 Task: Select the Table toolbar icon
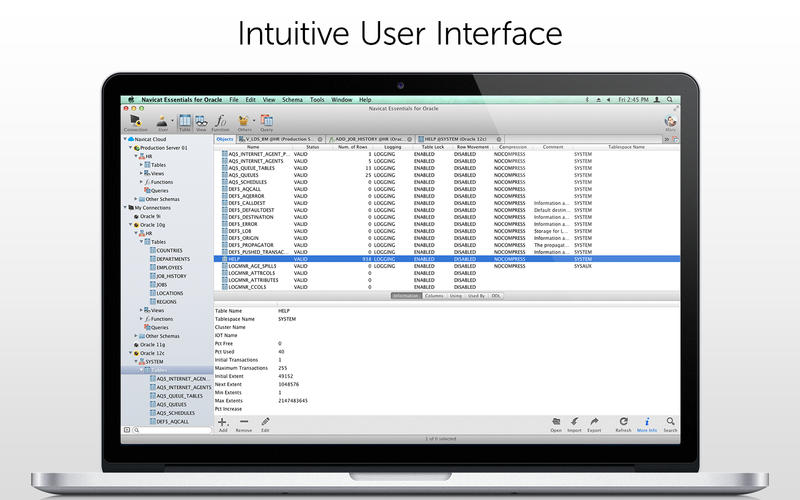[185, 122]
